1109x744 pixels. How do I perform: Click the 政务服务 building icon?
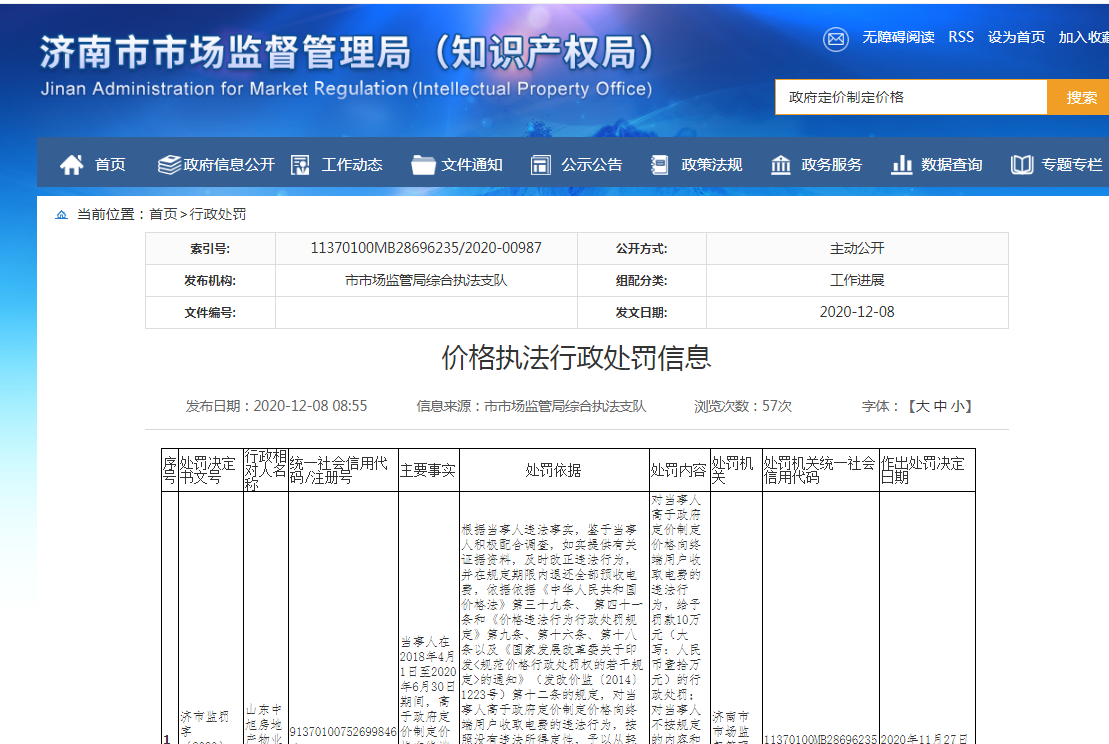pyautogui.click(x=781, y=165)
